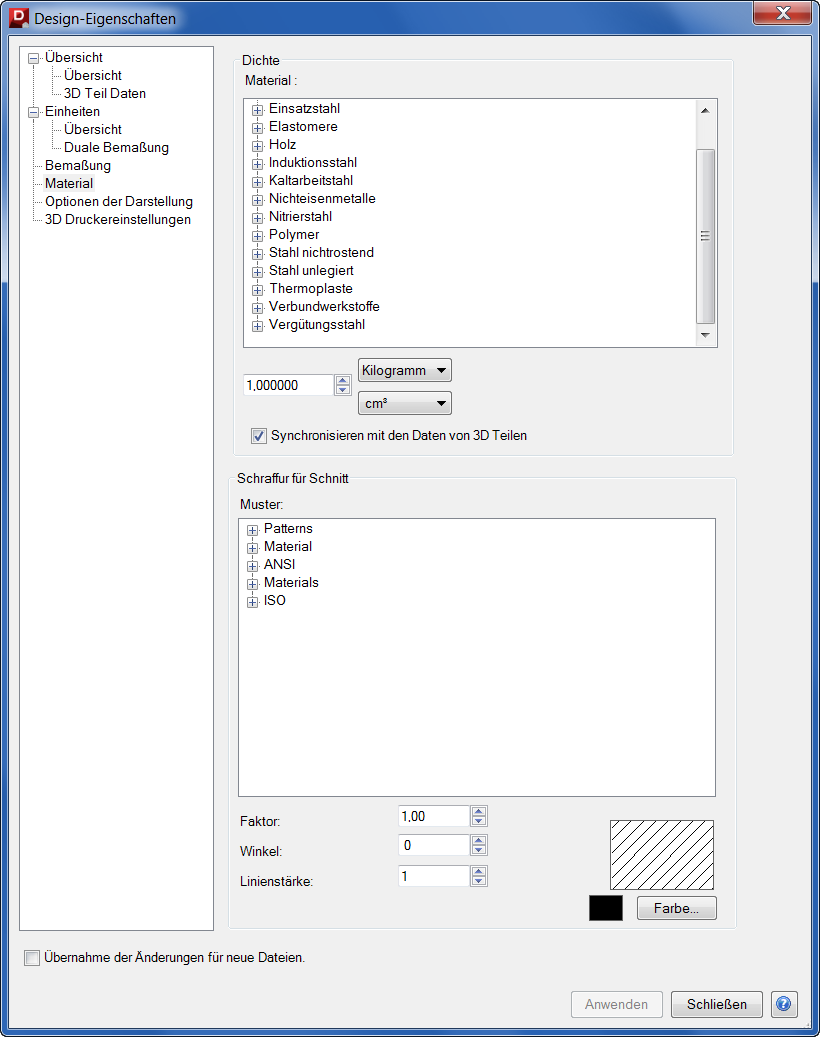This screenshot has width=820, height=1037.
Task: Click the material list scroll down arrow
Action: [706, 335]
